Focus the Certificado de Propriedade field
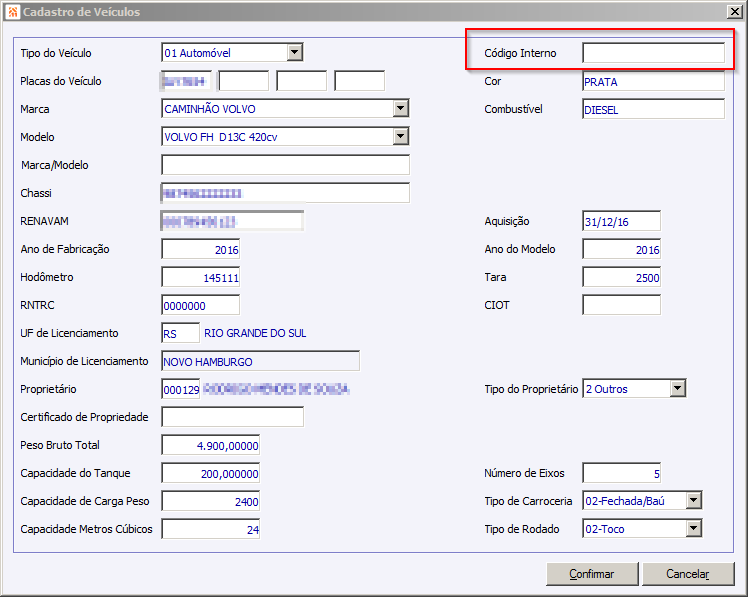Viewport: 748px width, 597px height. pos(232,417)
